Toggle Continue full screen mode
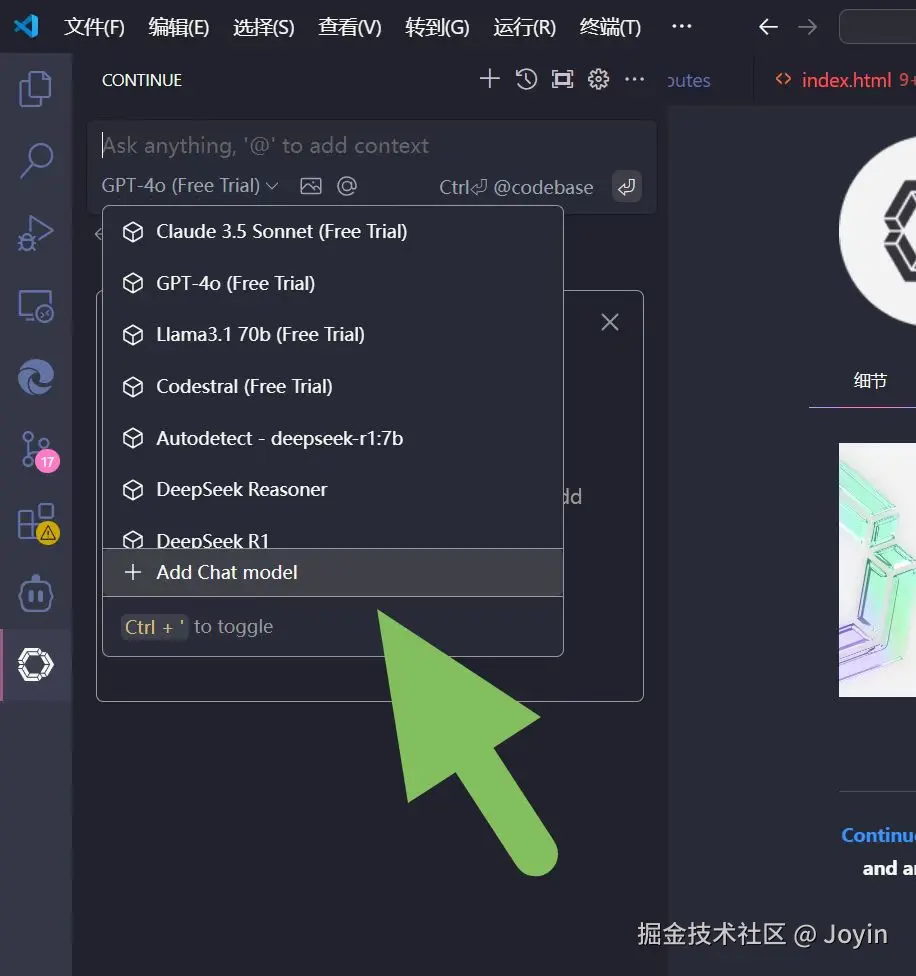Image resolution: width=916 pixels, height=976 pixels. [563, 79]
